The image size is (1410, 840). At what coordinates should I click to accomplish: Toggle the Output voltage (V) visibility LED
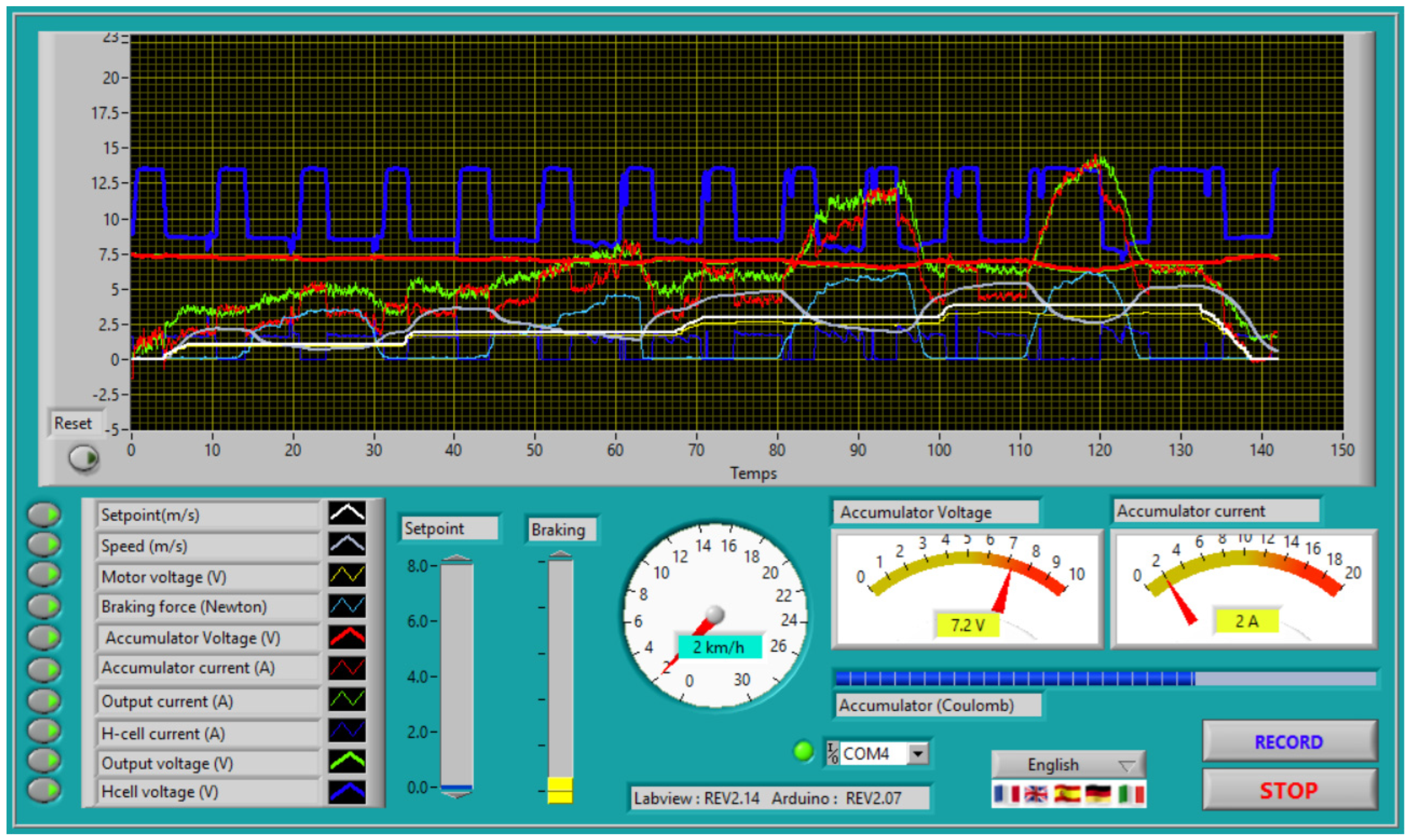45,761
